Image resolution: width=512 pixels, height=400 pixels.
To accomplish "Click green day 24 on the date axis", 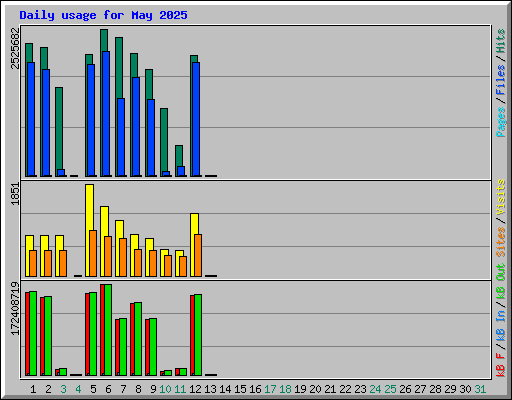I will point(375,389).
